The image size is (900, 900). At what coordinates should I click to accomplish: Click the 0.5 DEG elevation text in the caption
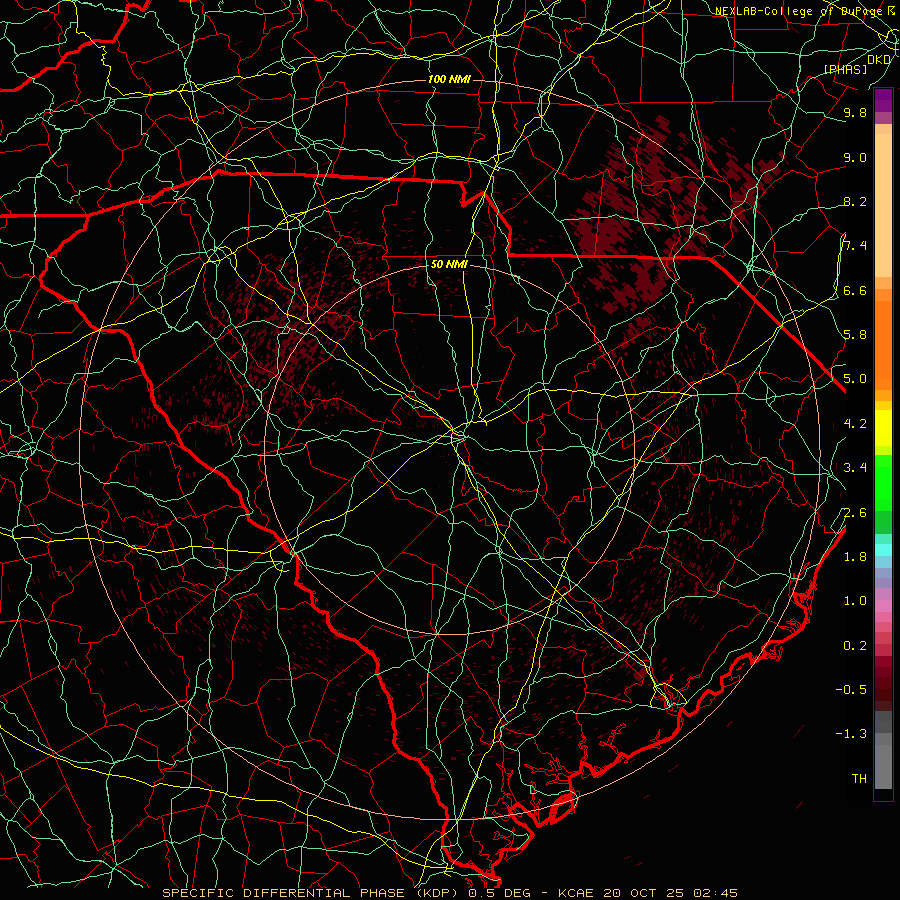(499, 893)
